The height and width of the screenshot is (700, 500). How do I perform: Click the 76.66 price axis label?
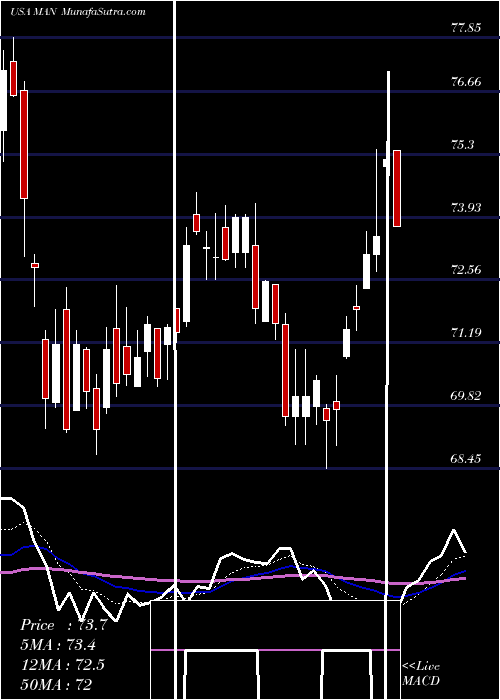point(466,82)
